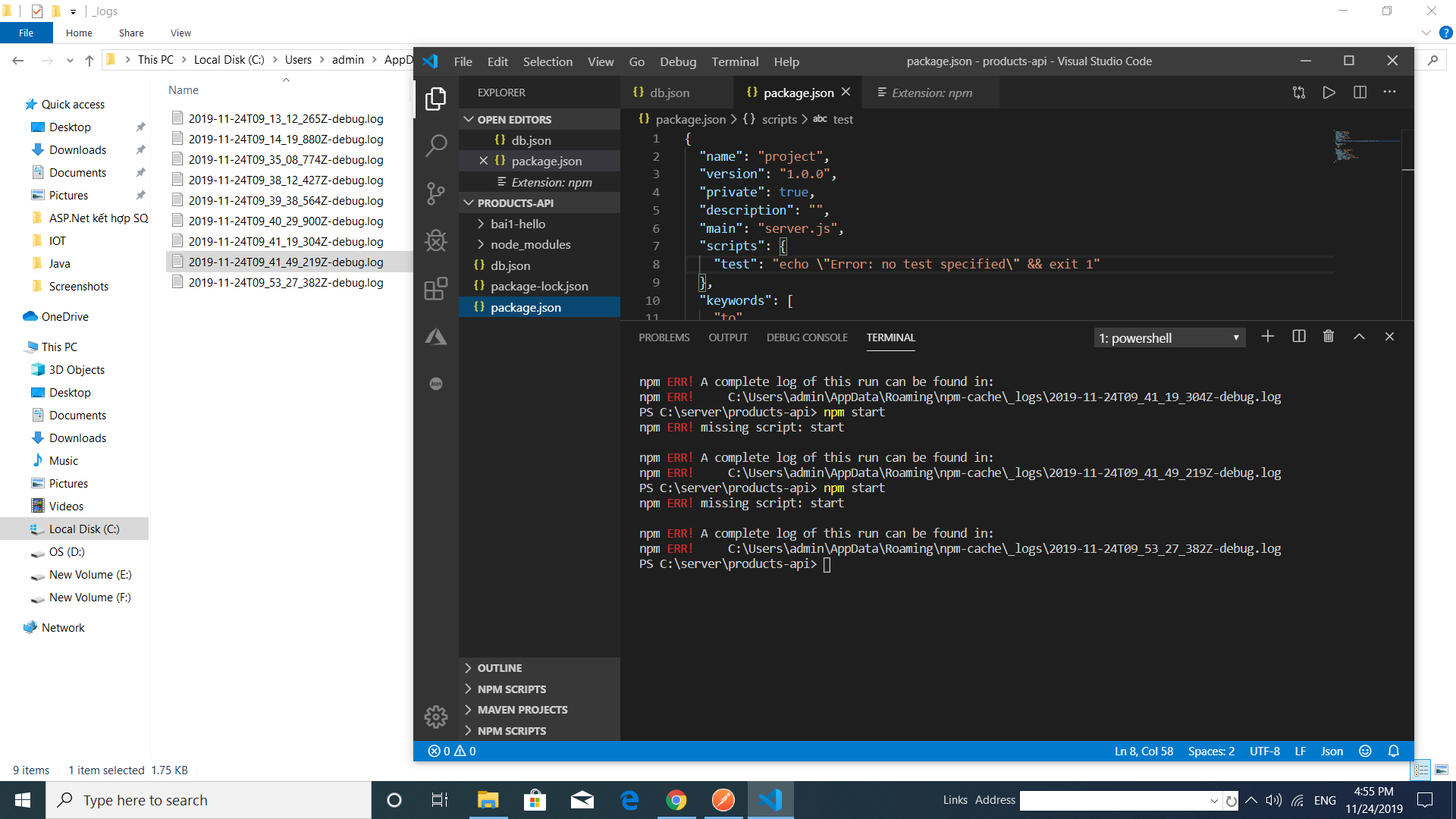Add a new terminal with plus icon
This screenshot has width=1456, height=819.
click(x=1267, y=336)
